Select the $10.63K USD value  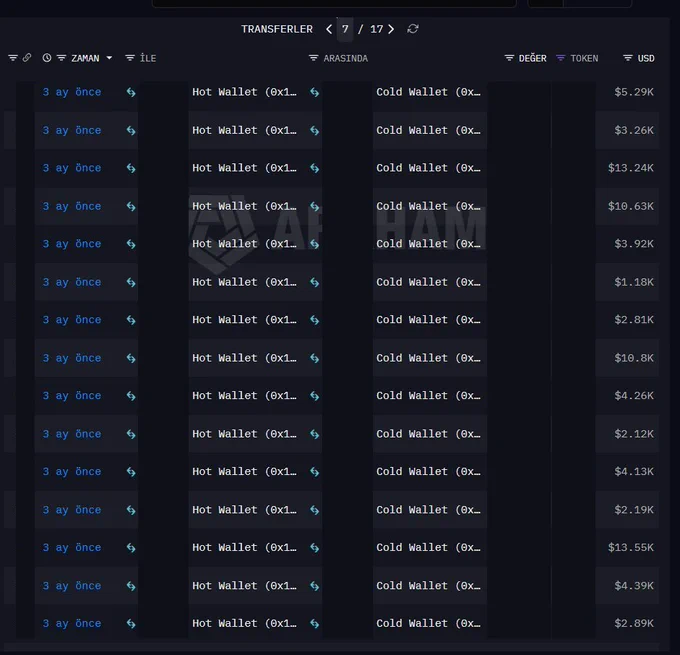point(631,206)
